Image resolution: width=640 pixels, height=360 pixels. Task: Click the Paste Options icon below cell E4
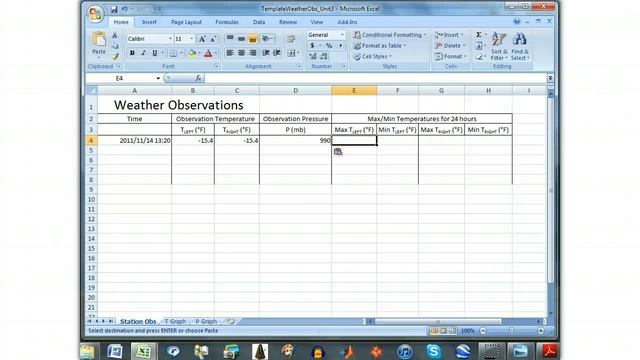pos(338,151)
